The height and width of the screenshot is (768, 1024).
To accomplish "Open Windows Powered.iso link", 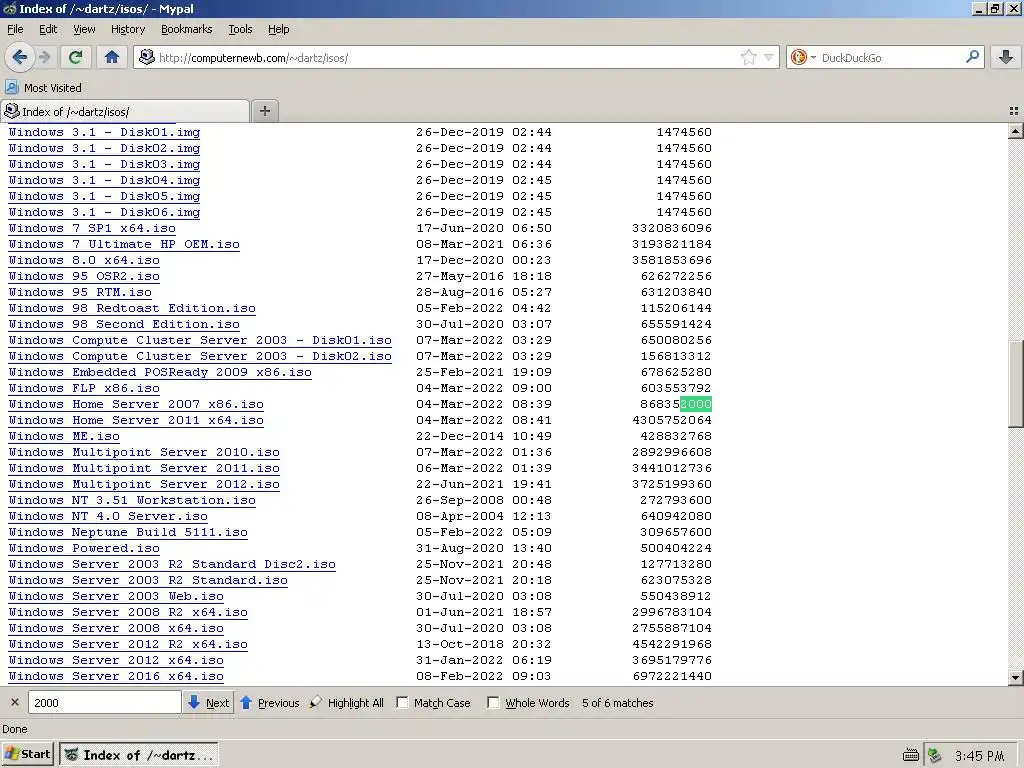I will tap(84, 548).
